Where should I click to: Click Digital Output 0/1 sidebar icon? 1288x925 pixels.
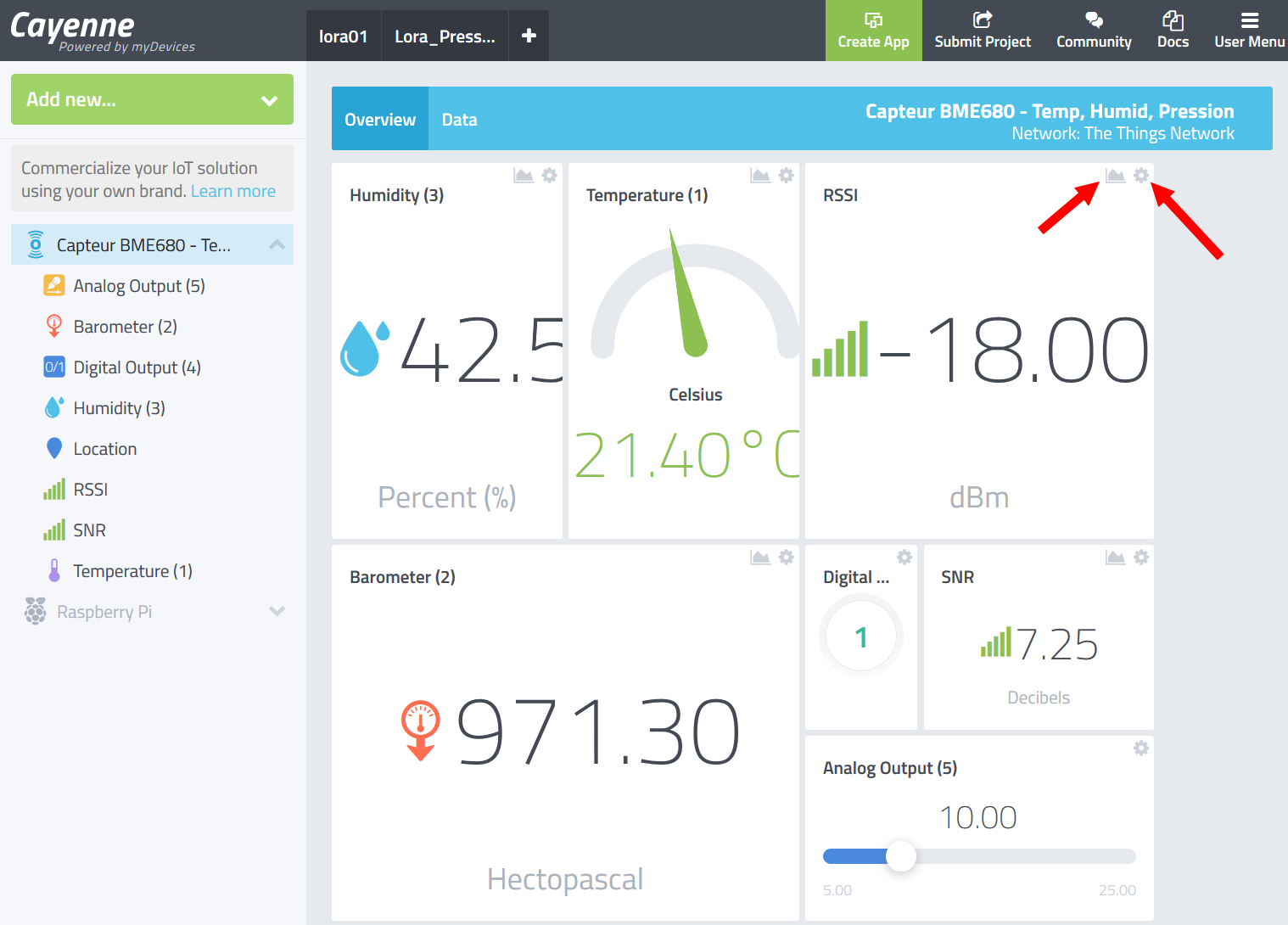[x=53, y=367]
